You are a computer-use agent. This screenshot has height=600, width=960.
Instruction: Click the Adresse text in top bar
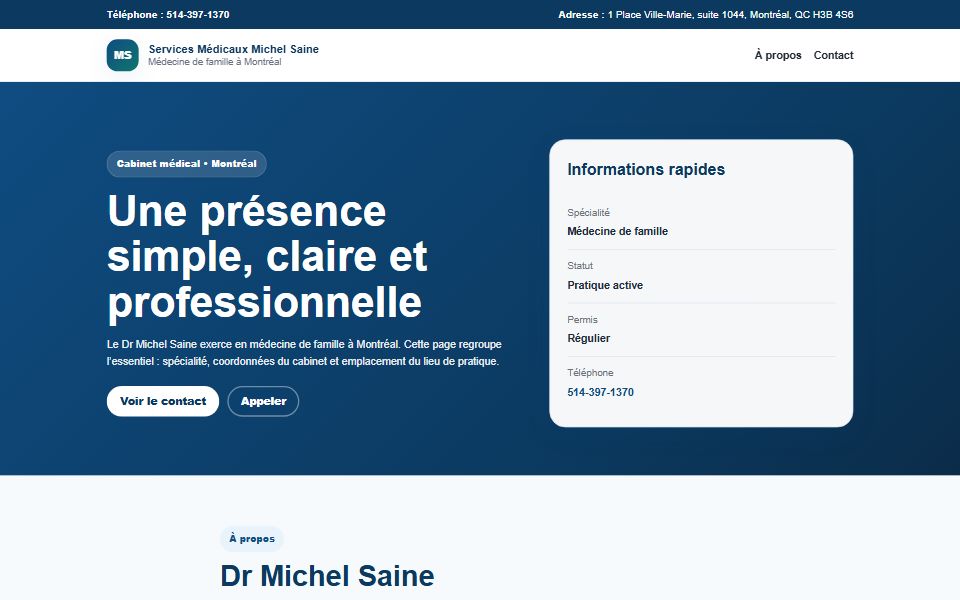(705, 15)
